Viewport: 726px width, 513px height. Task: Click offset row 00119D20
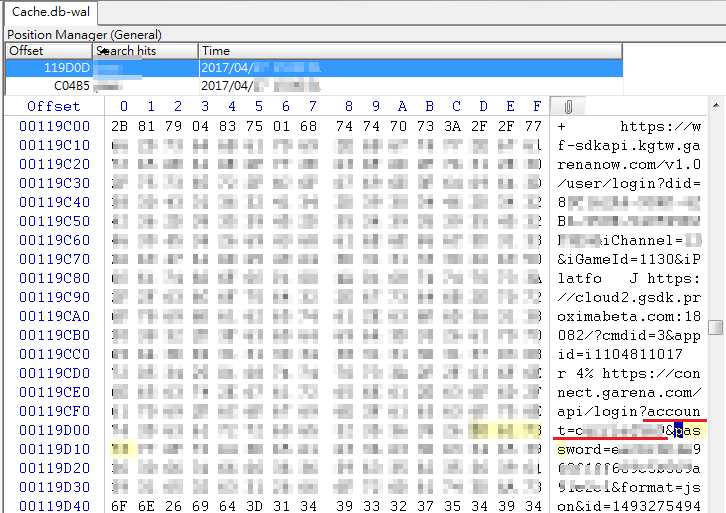[x=55, y=468]
